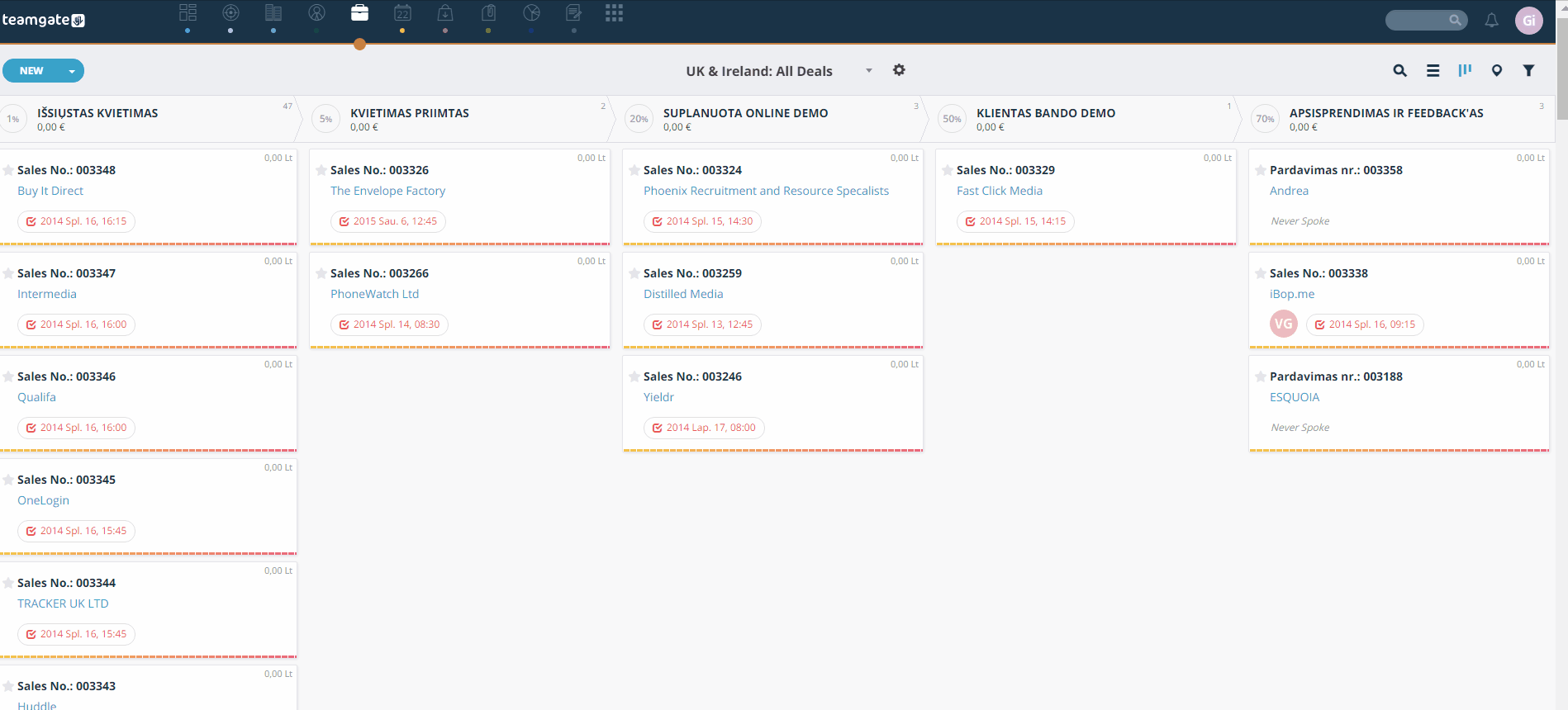Expand the NEW button dropdown arrow
1568x710 pixels.
[x=72, y=71]
